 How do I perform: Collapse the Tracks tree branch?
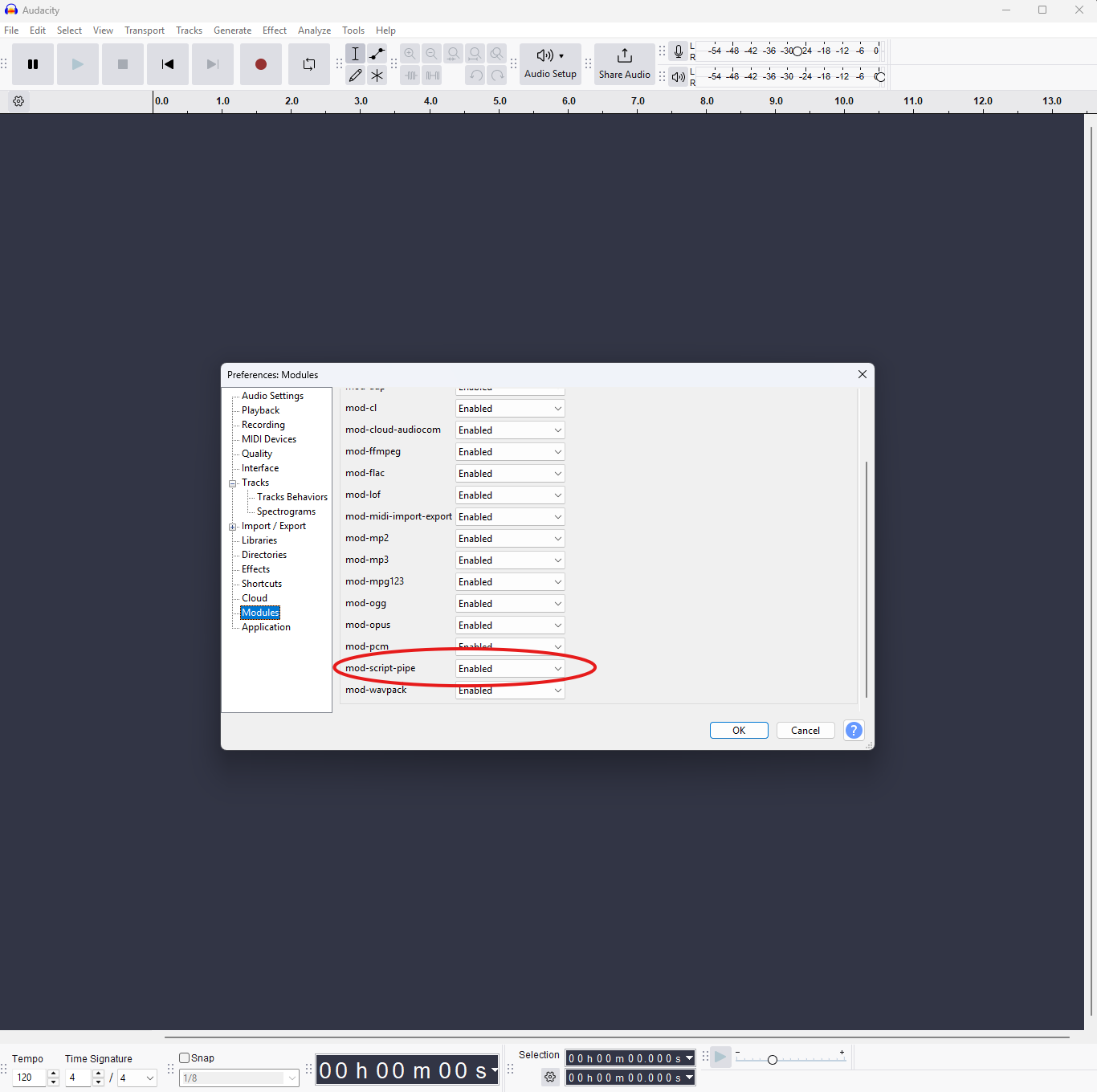(x=233, y=483)
